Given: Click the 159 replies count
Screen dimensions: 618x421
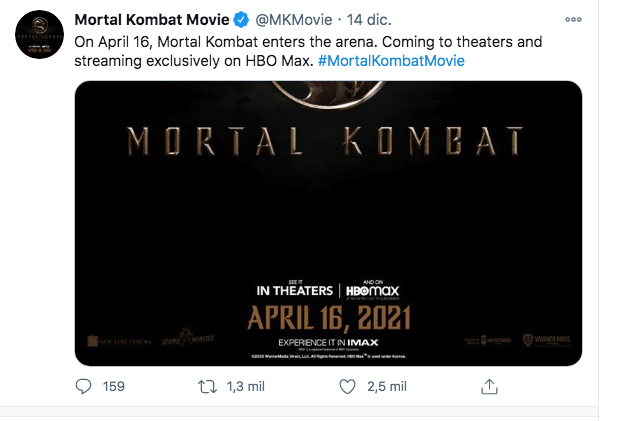Looking at the screenshot, I should 113,386.
